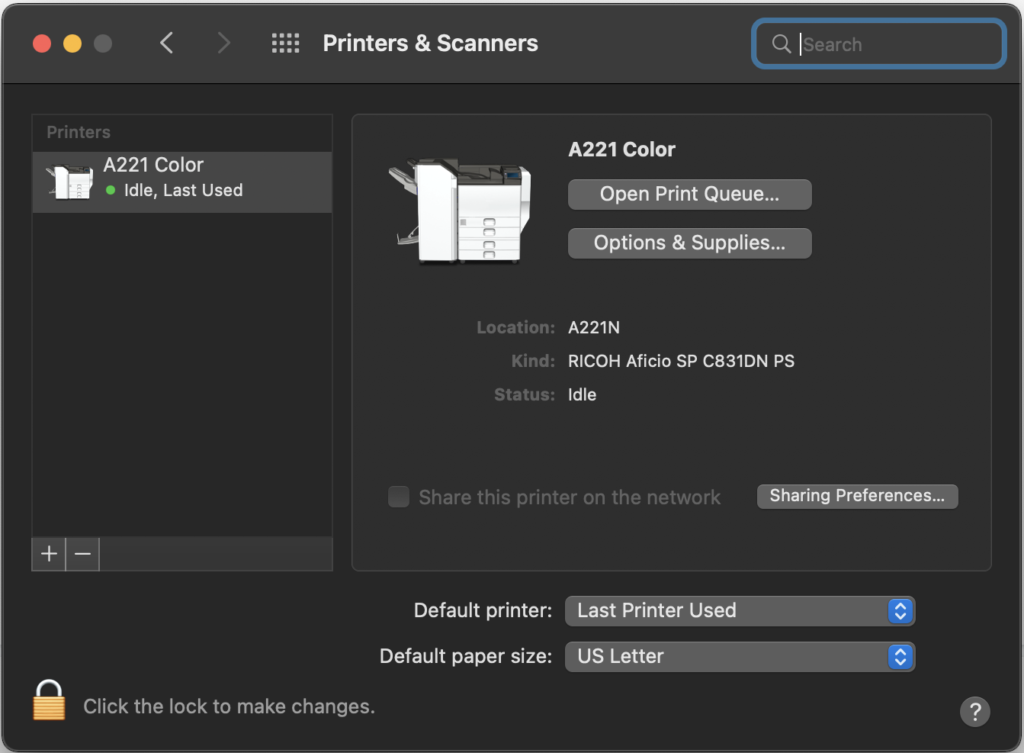Minimize the window with the yellow button
1024x753 pixels.
(72, 43)
